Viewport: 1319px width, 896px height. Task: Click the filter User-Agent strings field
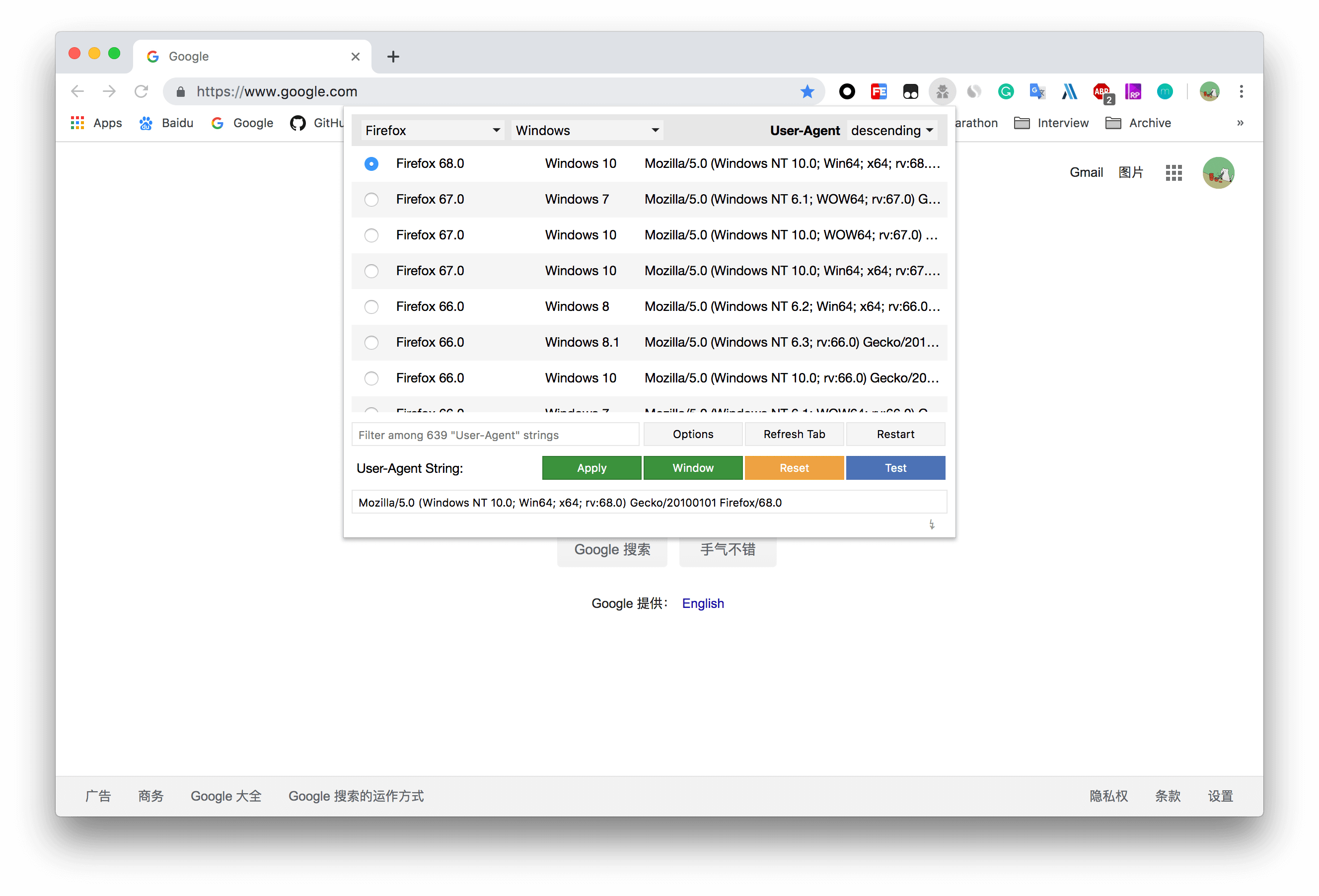(x=495, y=435)
